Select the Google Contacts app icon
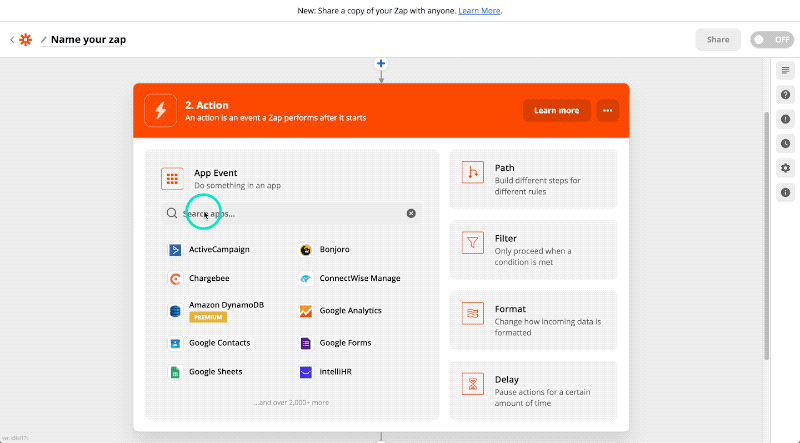Viewport: 800px width, 443px height. click(x=175, y=343)
